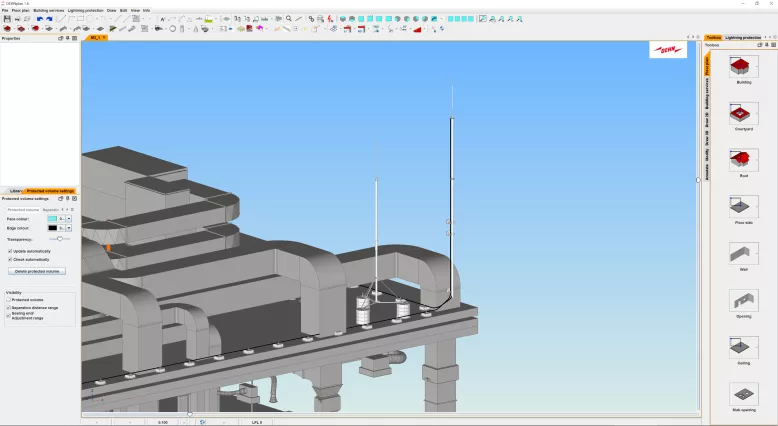Open the Edit menu

coord(124,10)
